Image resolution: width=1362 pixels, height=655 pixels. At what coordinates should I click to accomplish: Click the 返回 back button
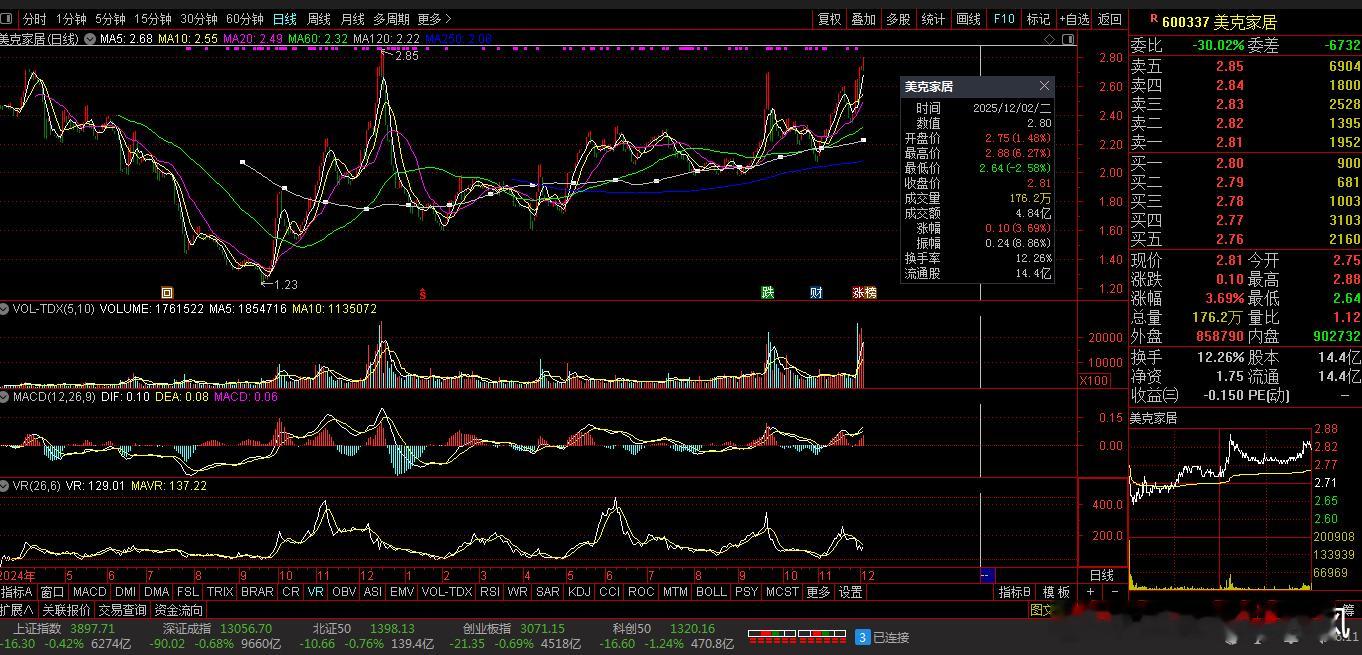[1110, 19]
